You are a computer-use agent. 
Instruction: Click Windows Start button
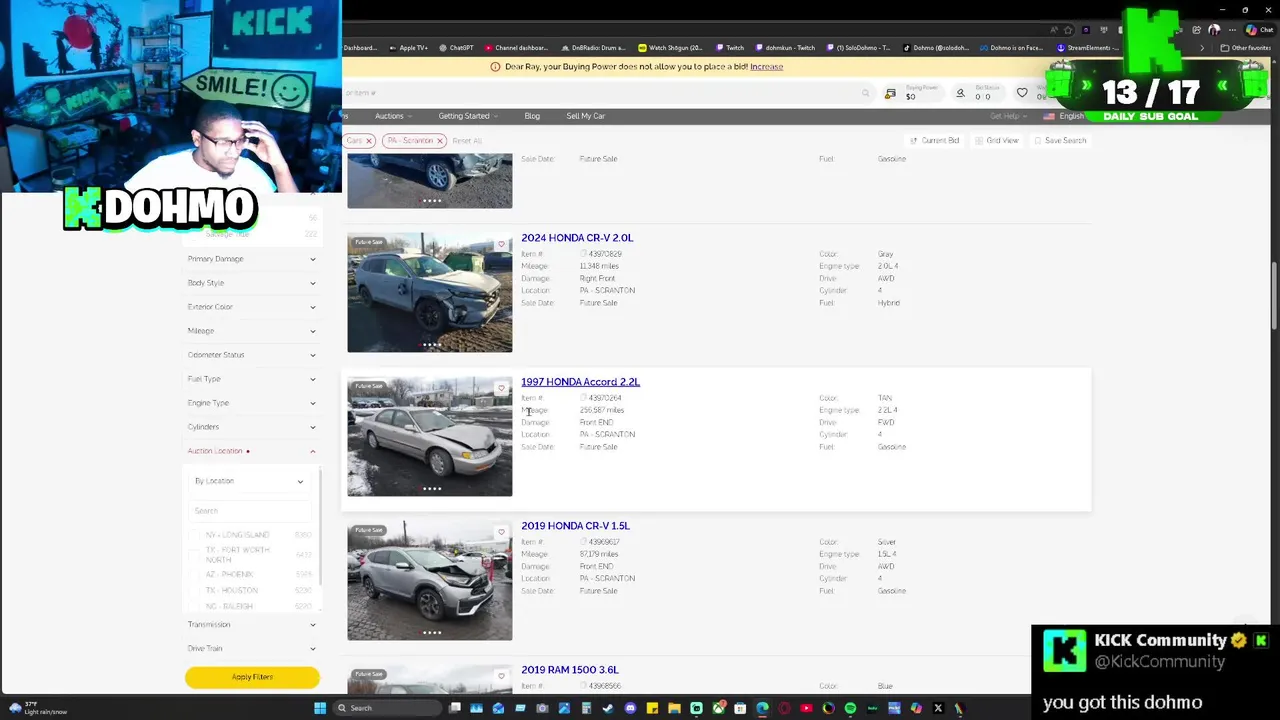320,708
